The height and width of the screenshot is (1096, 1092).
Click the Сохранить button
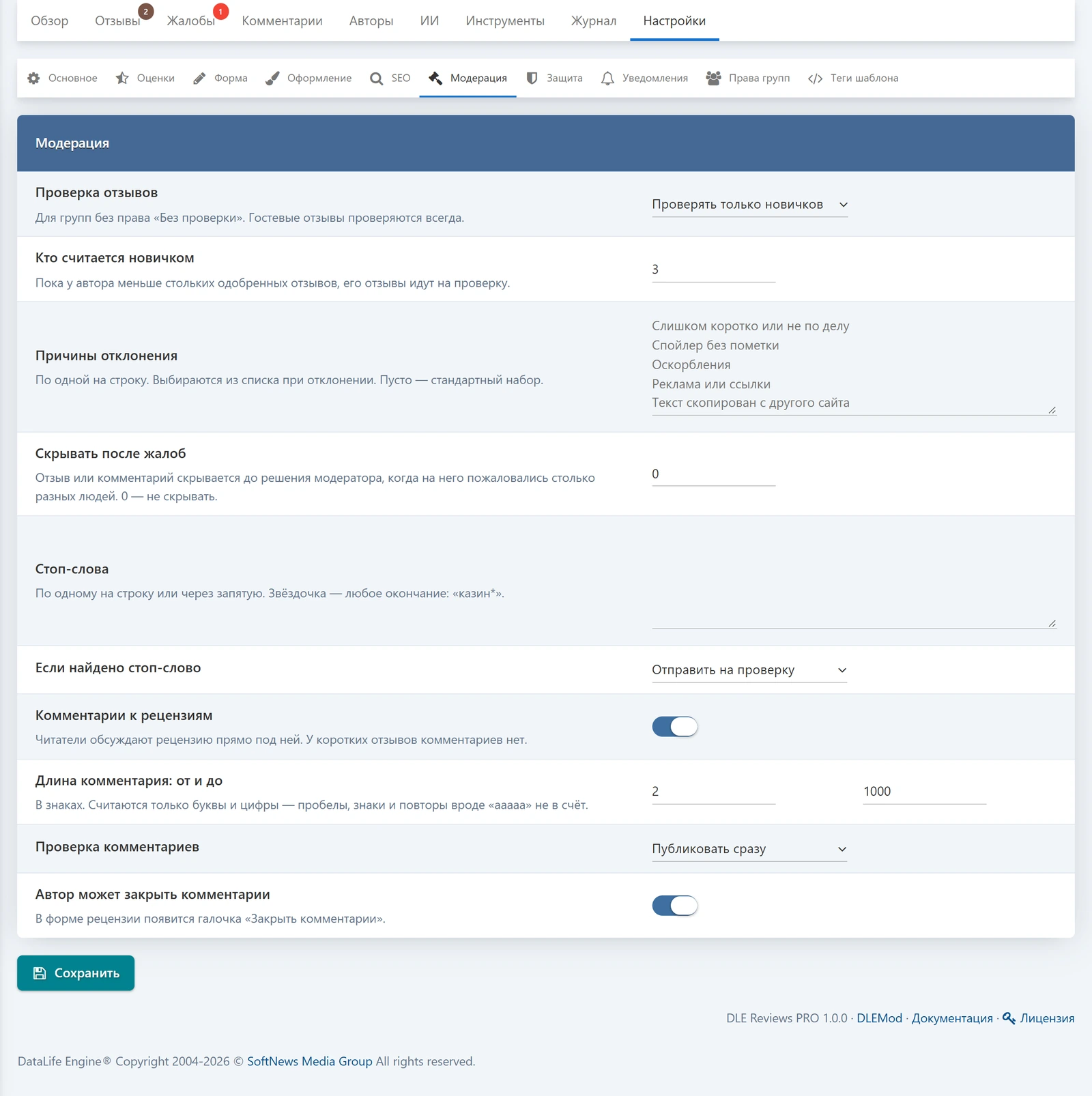pos(76,973)
